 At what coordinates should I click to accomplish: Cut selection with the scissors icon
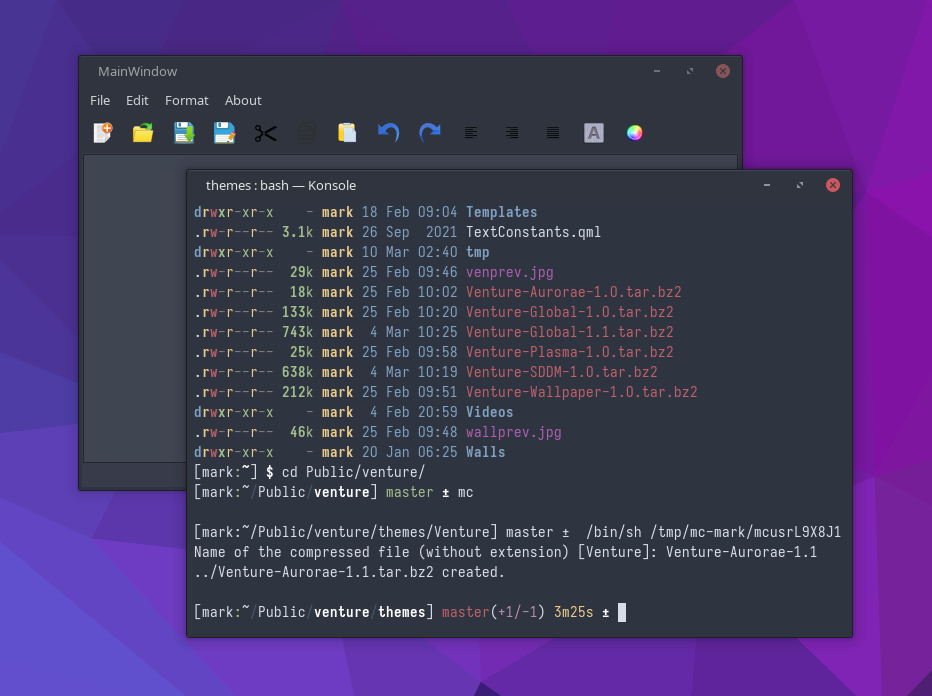(266, 133)
